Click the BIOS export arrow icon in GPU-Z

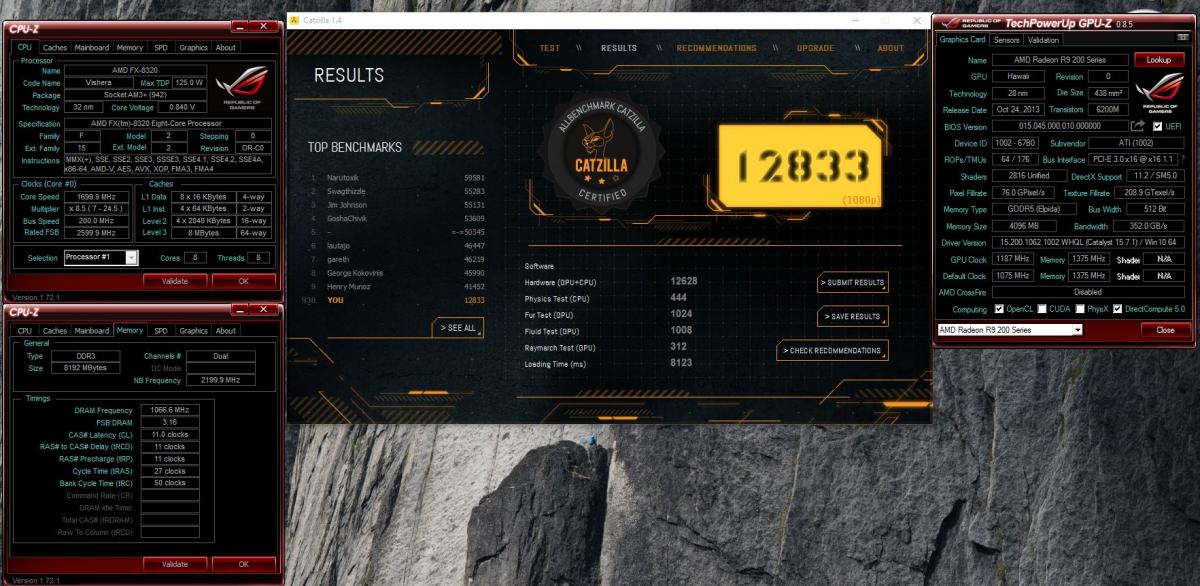click(1137, 127)
